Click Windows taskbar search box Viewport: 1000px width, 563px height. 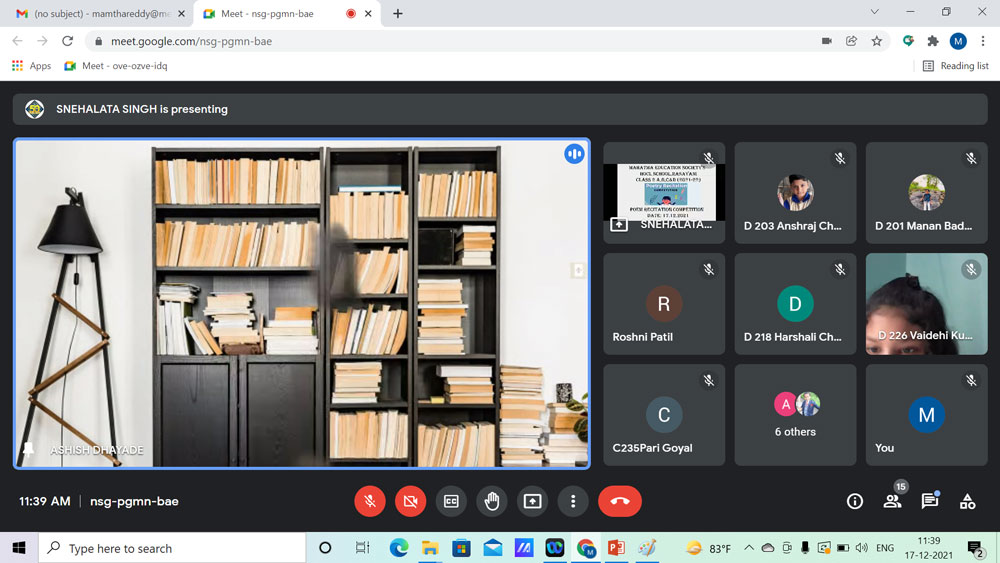172,548
